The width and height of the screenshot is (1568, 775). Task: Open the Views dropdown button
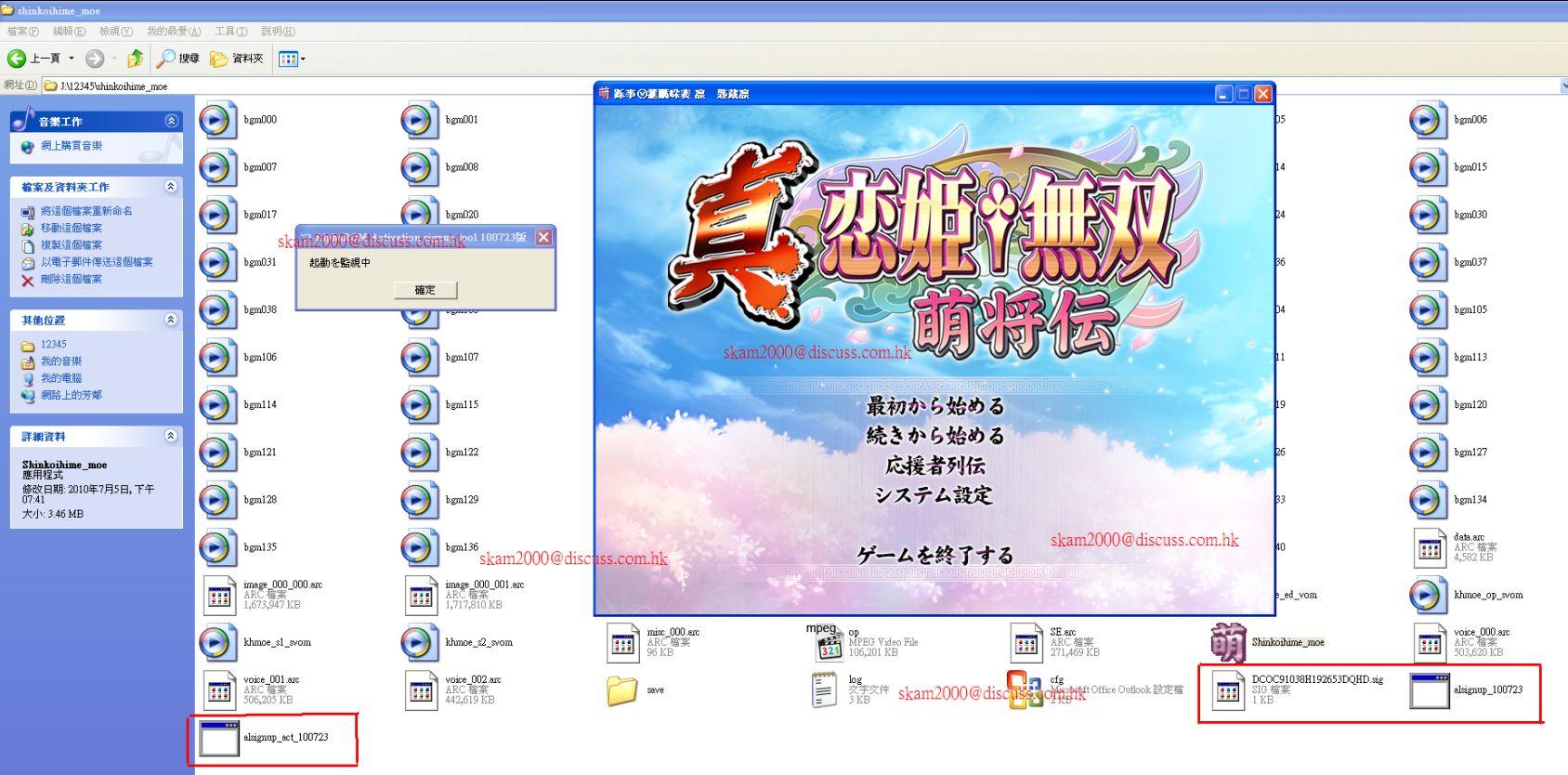pos(292,59)
